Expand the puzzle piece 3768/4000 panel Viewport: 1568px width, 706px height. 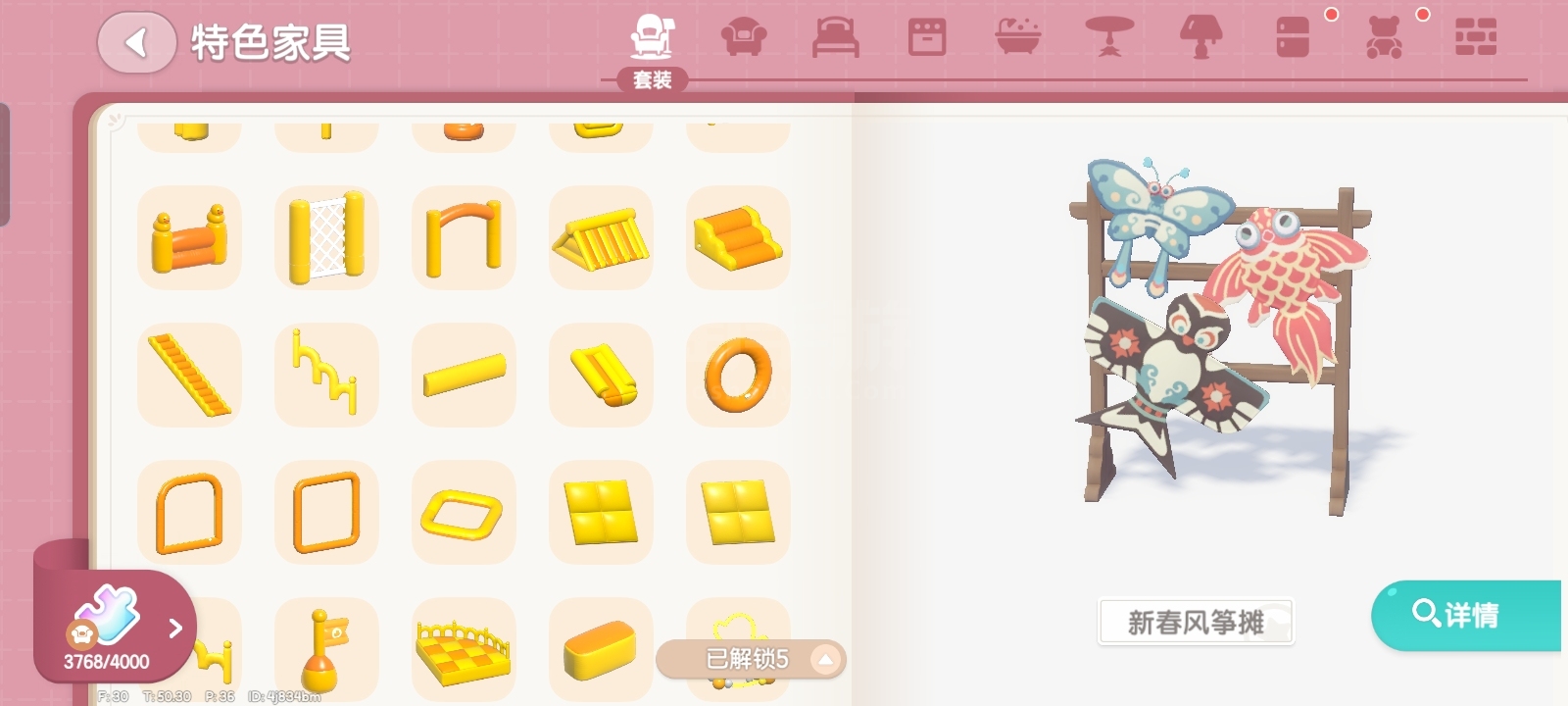pyautogui.click(x=115, y=628)
